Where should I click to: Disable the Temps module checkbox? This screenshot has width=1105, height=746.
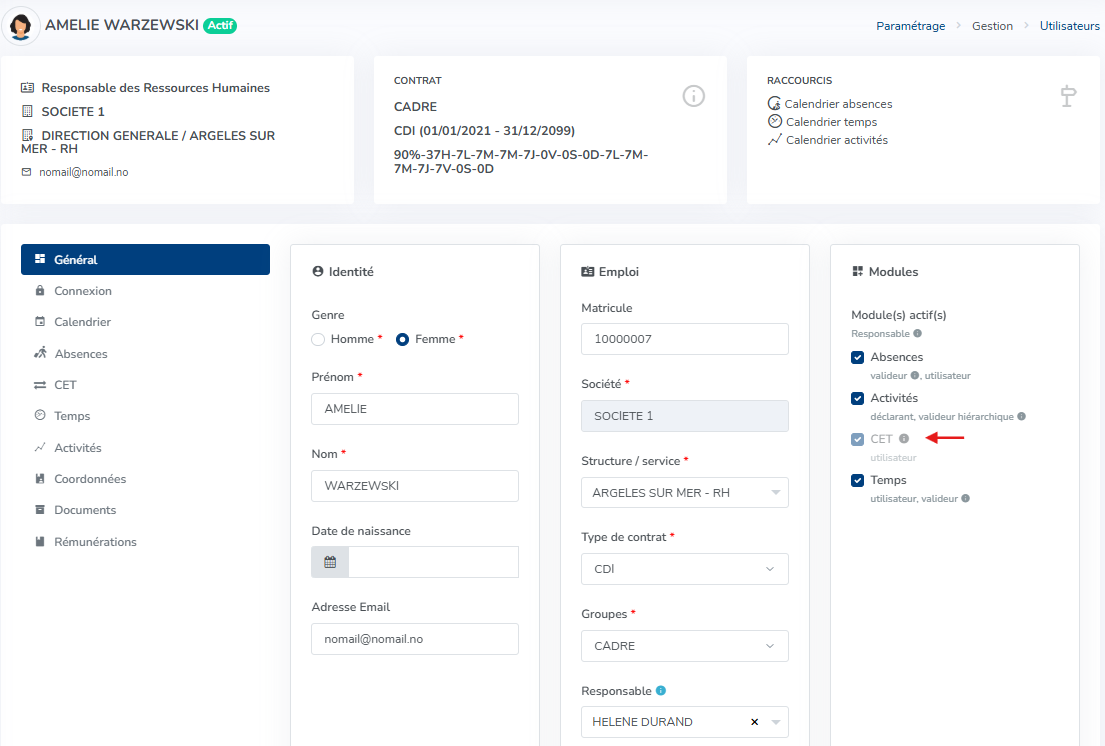857,480
